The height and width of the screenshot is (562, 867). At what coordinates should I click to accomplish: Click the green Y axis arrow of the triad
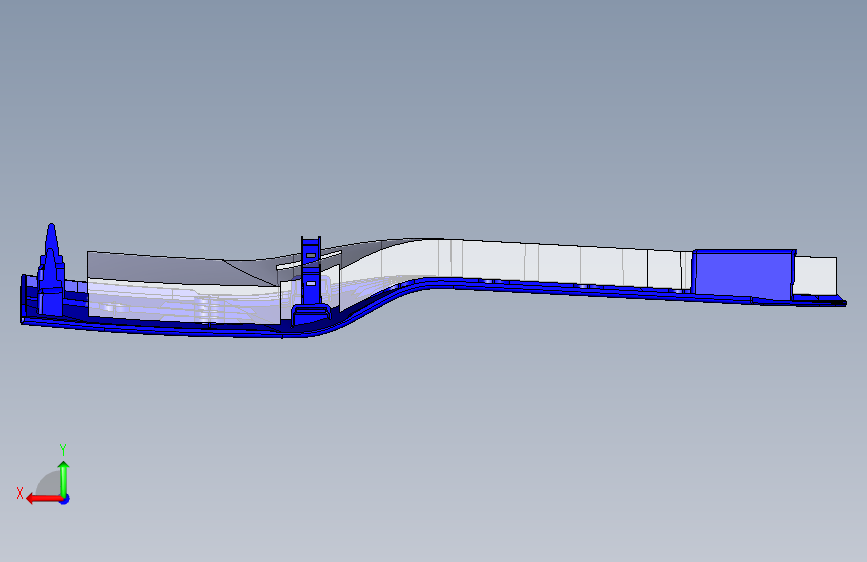click(x=64, y=478)
